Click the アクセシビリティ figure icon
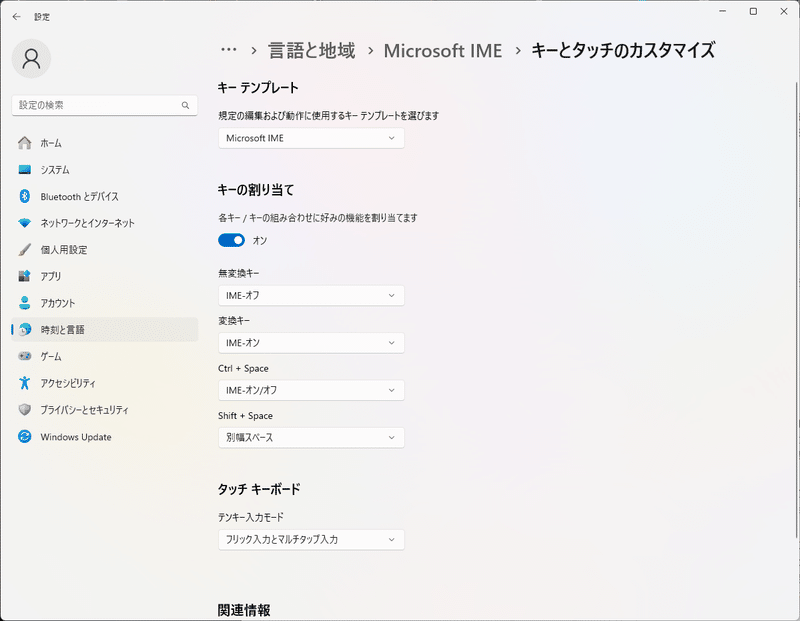Screen dimensions: 800x621 click(x=24, y=383)
